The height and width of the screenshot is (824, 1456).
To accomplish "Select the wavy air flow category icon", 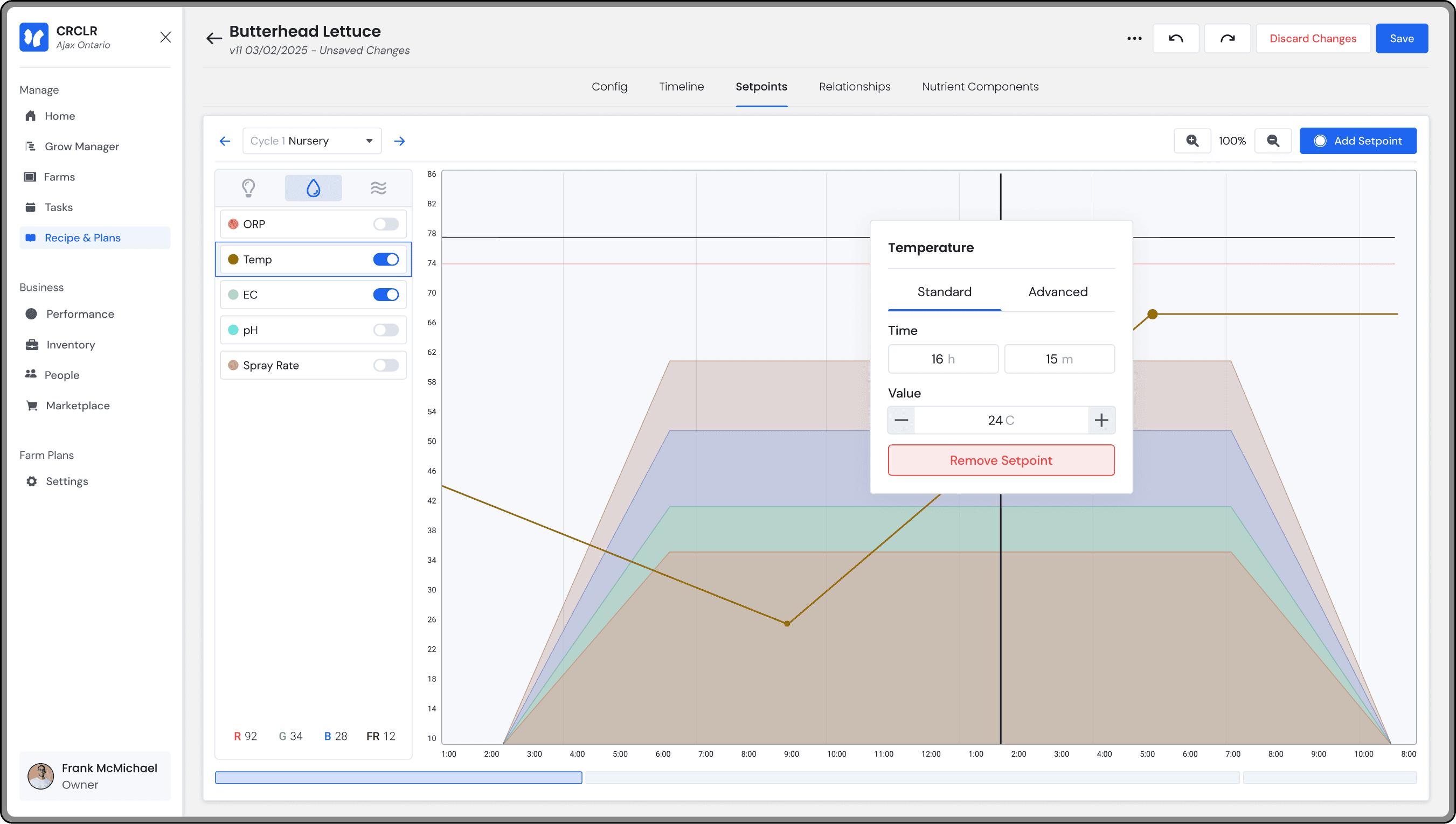I will pos(378,188).
